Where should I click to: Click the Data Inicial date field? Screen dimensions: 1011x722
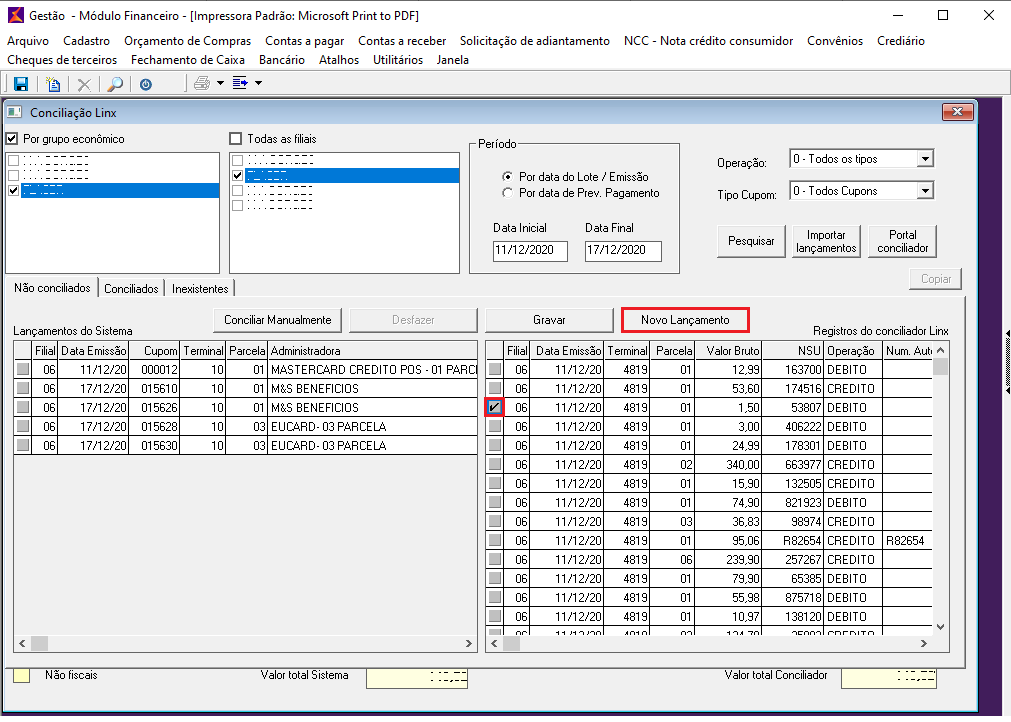(530, 251)
